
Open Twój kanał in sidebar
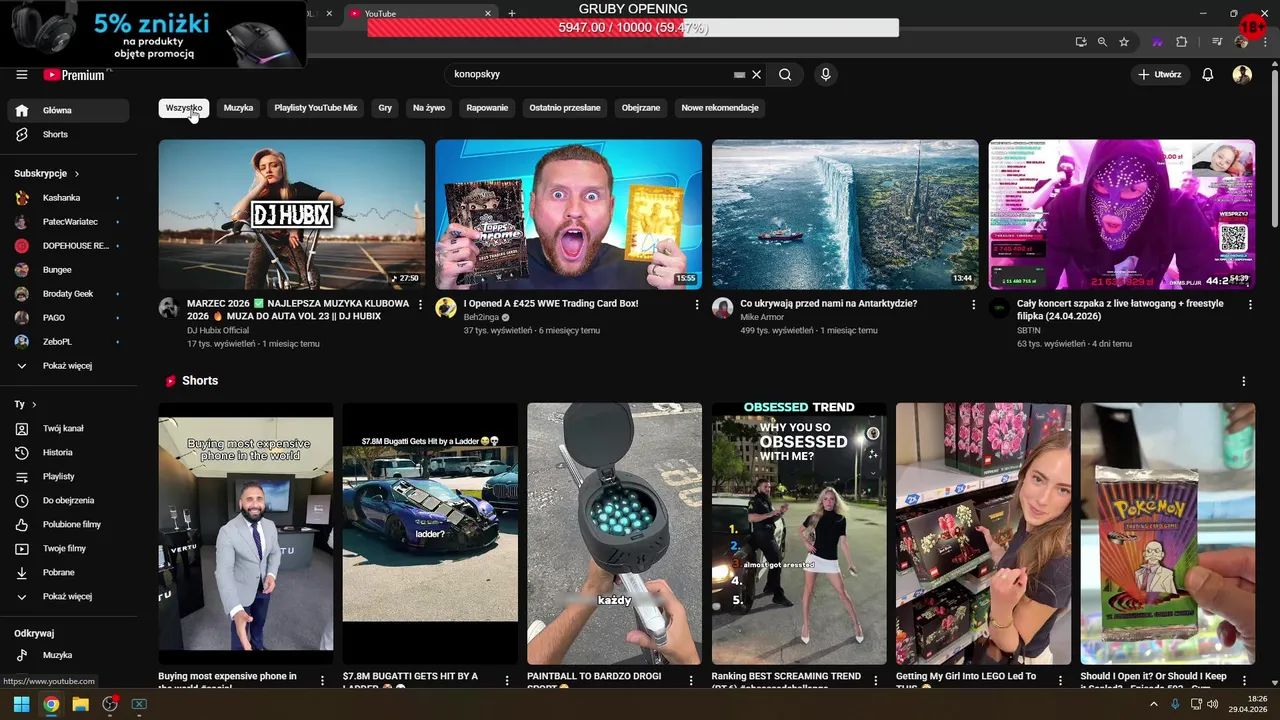(x=68, y=429)
